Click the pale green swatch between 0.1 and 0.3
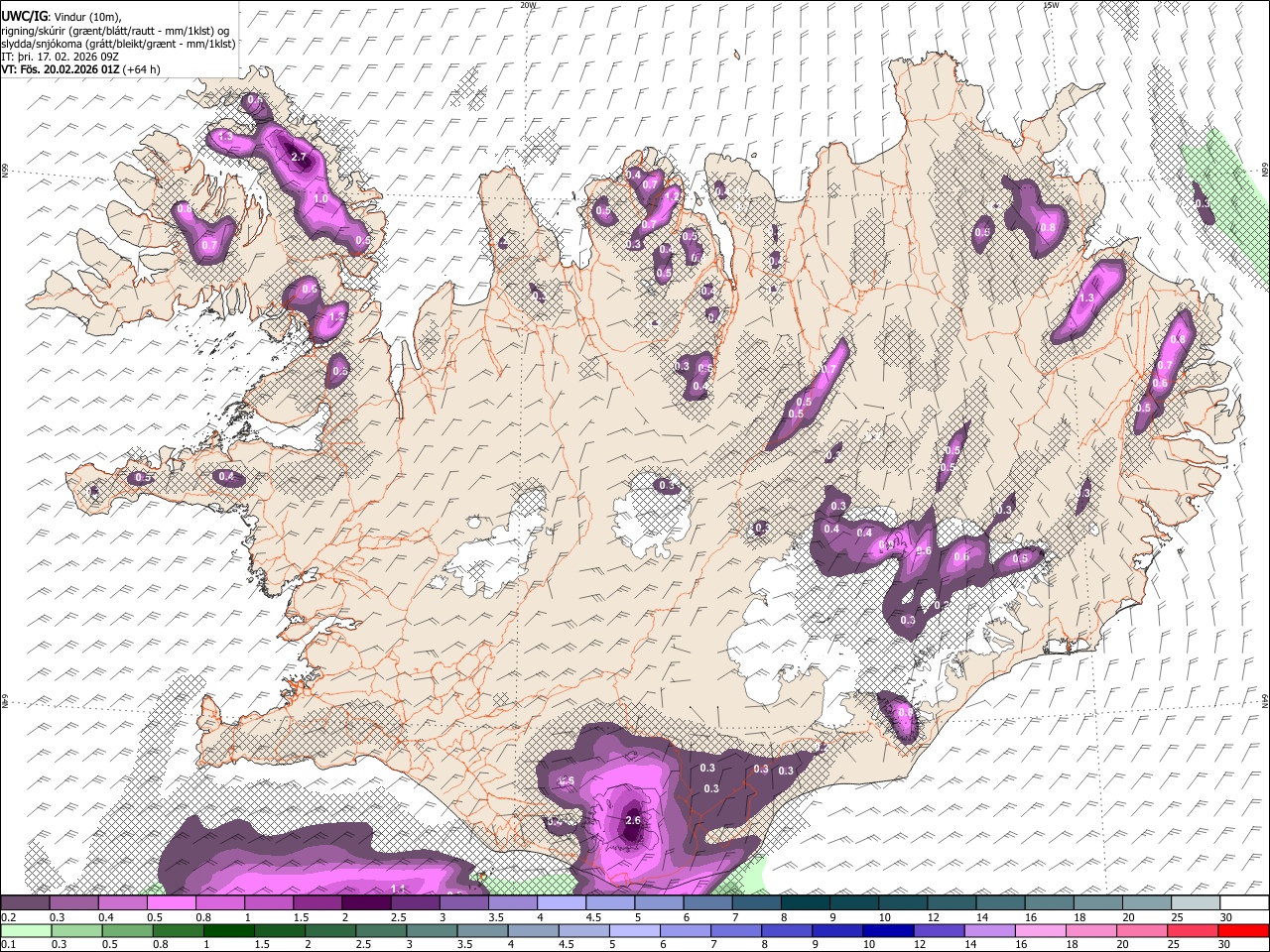This screenshot has width=1270, height=952. 27,930
